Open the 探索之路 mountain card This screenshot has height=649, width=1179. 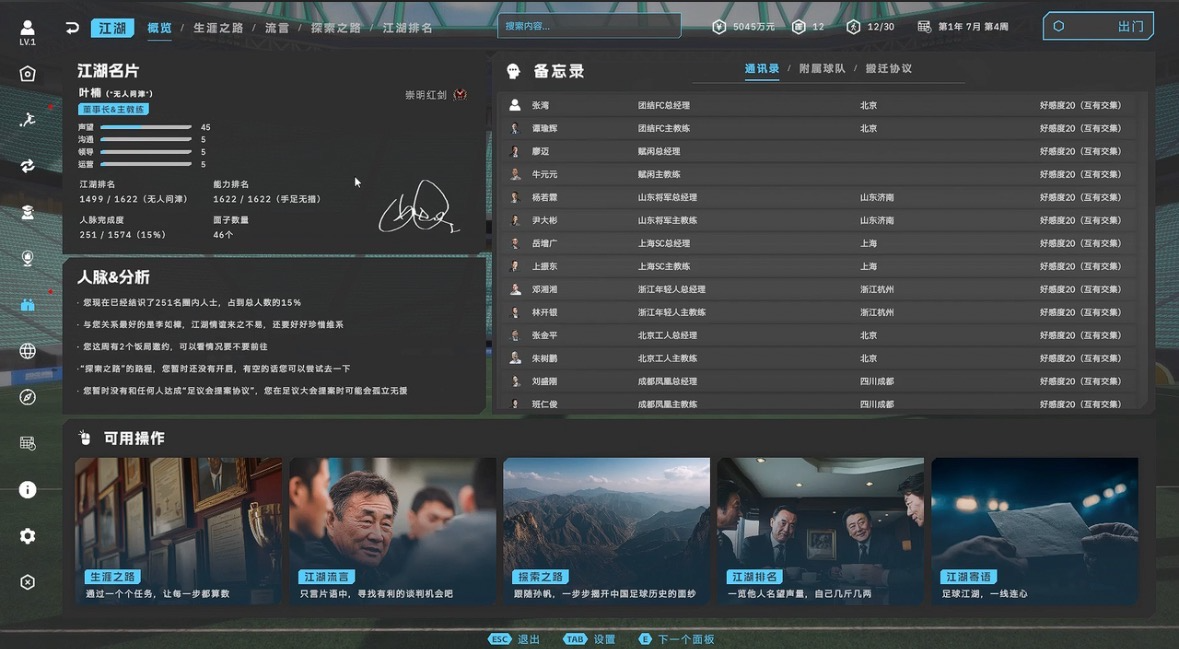[606, 530]
